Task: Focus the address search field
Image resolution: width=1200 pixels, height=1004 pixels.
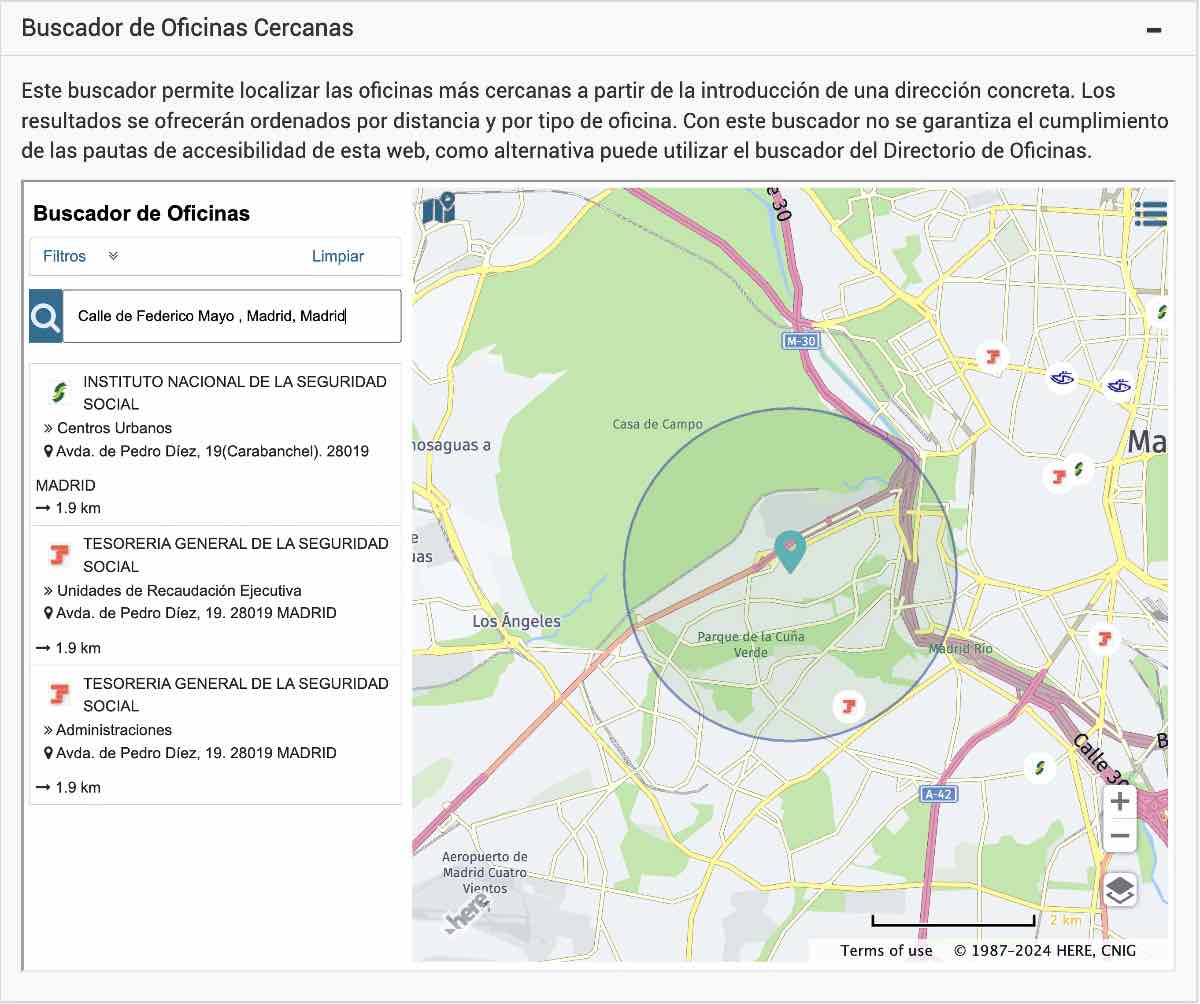Action: click(232, 317)
